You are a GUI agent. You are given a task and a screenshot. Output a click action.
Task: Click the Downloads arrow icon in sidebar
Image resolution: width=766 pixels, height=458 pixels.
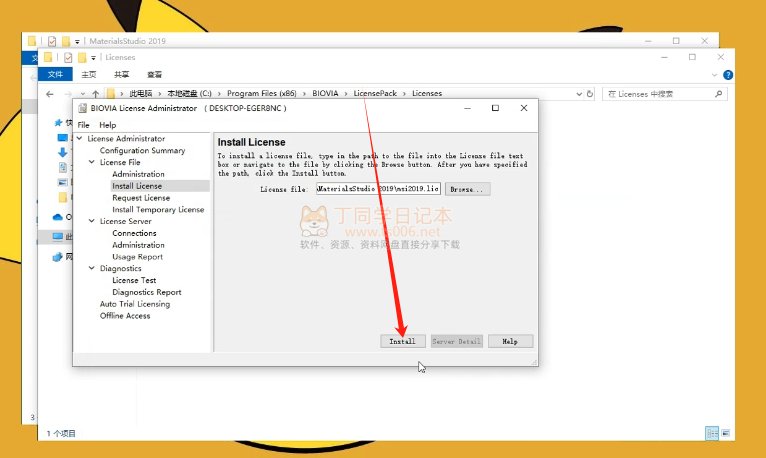pos(63,152)
